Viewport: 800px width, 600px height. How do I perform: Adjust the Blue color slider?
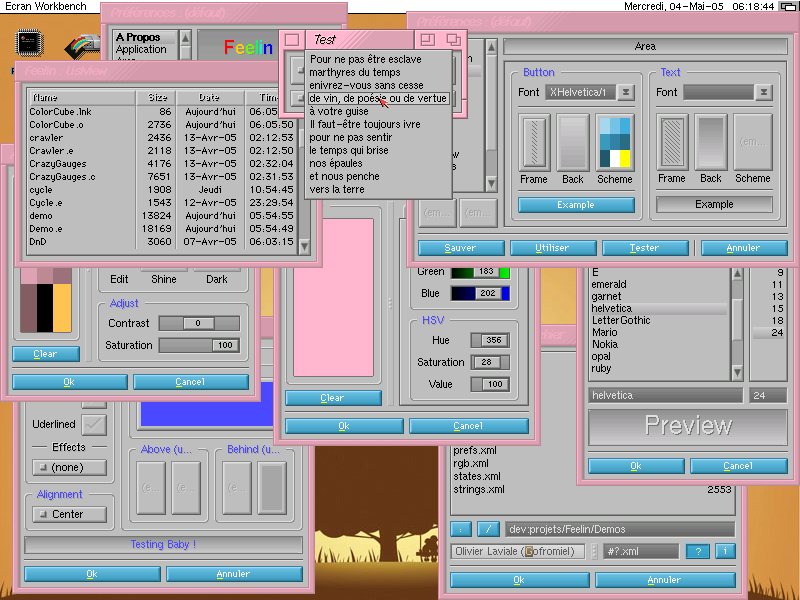pos(480,293)
